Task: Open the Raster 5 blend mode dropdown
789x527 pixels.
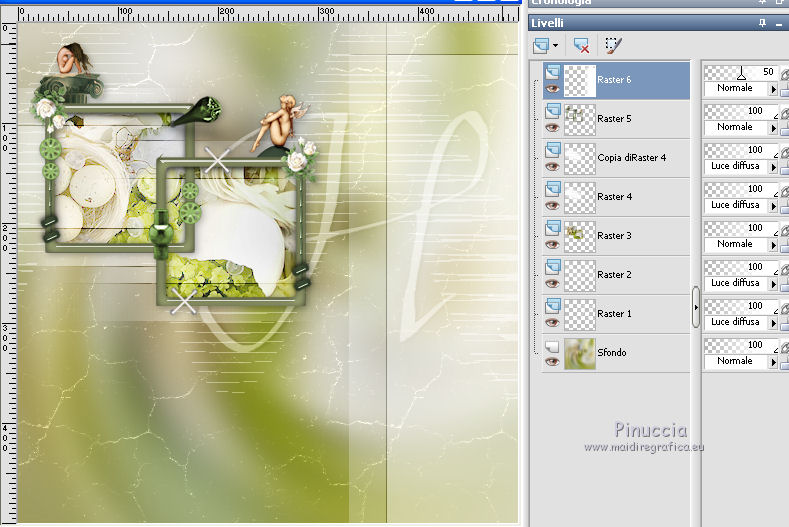Action: (773, 128)
